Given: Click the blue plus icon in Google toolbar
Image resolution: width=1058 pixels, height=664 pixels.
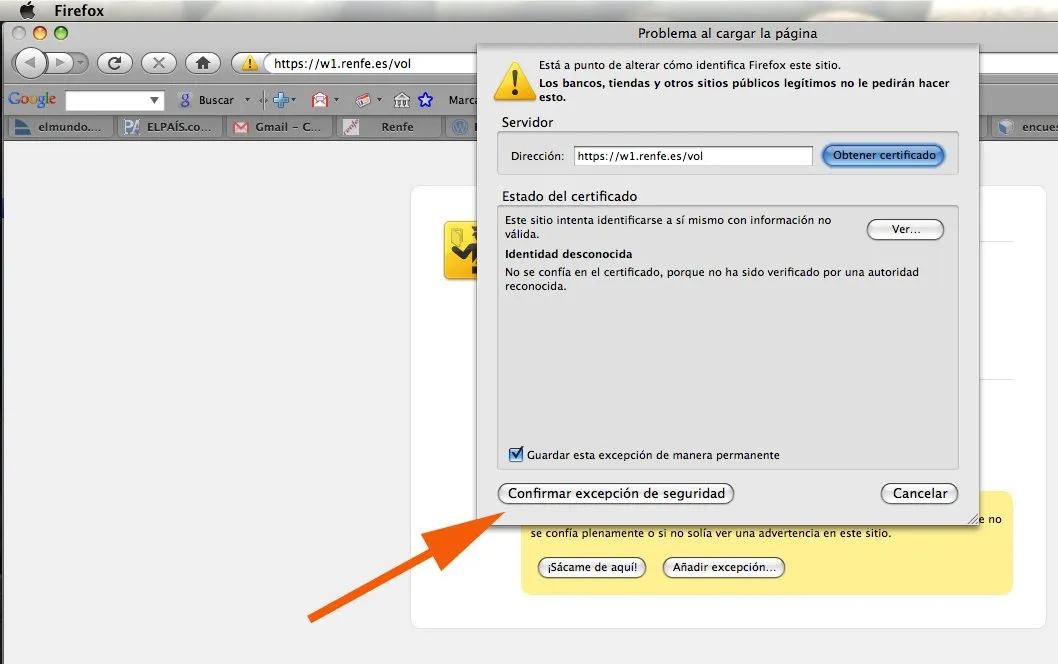Looking at the screenshot, I should coord(280,100).
